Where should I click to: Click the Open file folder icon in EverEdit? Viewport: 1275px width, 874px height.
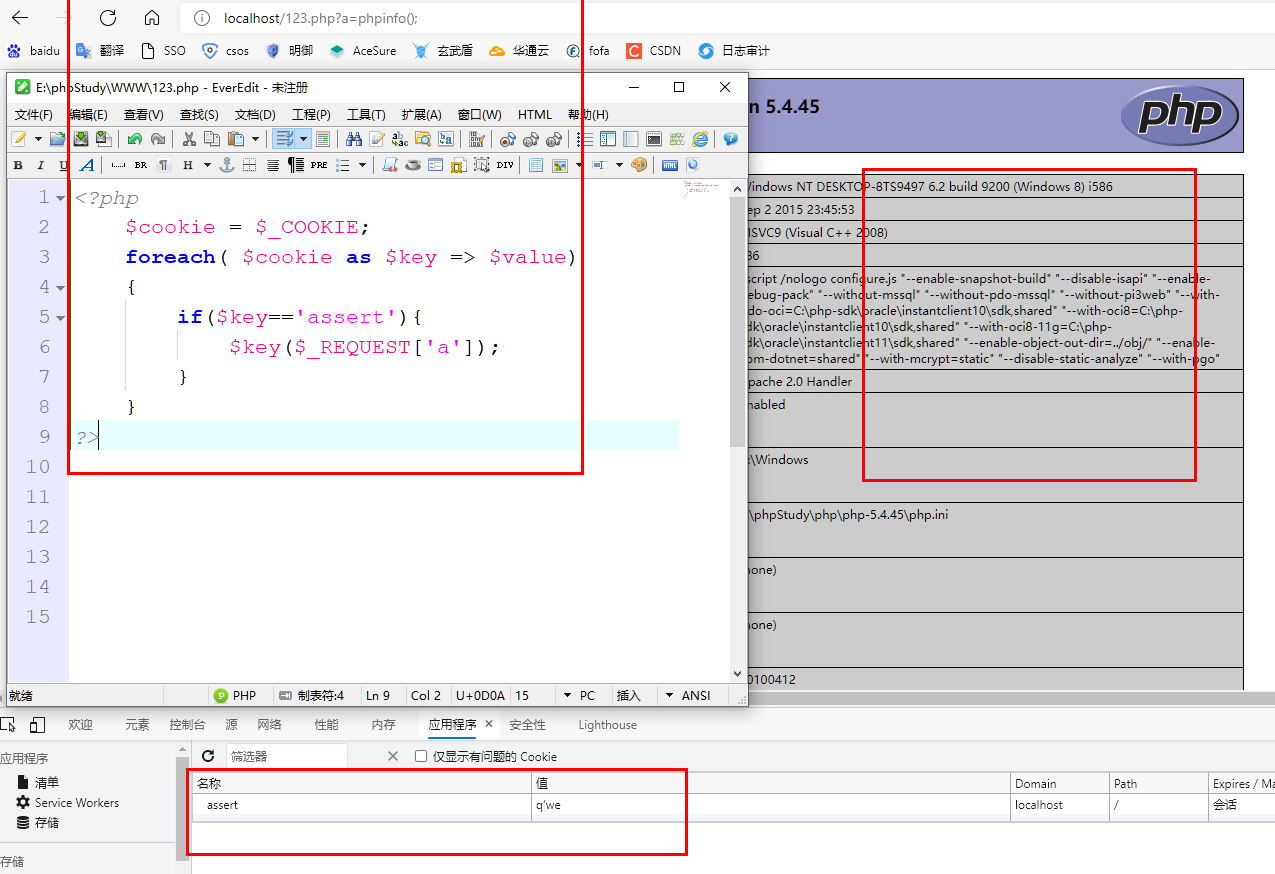[x=57, y=139]
